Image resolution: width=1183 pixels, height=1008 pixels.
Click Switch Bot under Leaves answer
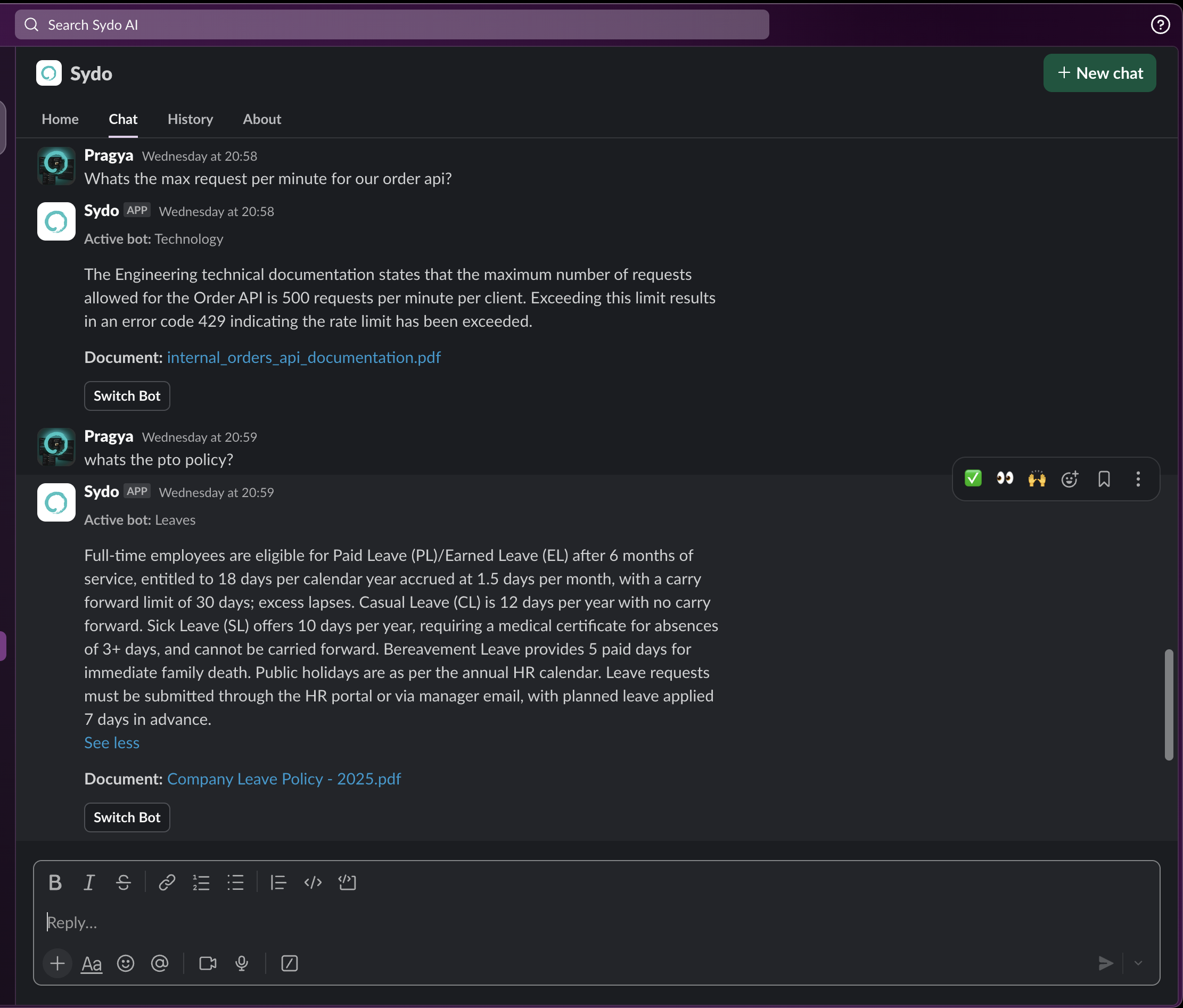(x=127, y=817)
